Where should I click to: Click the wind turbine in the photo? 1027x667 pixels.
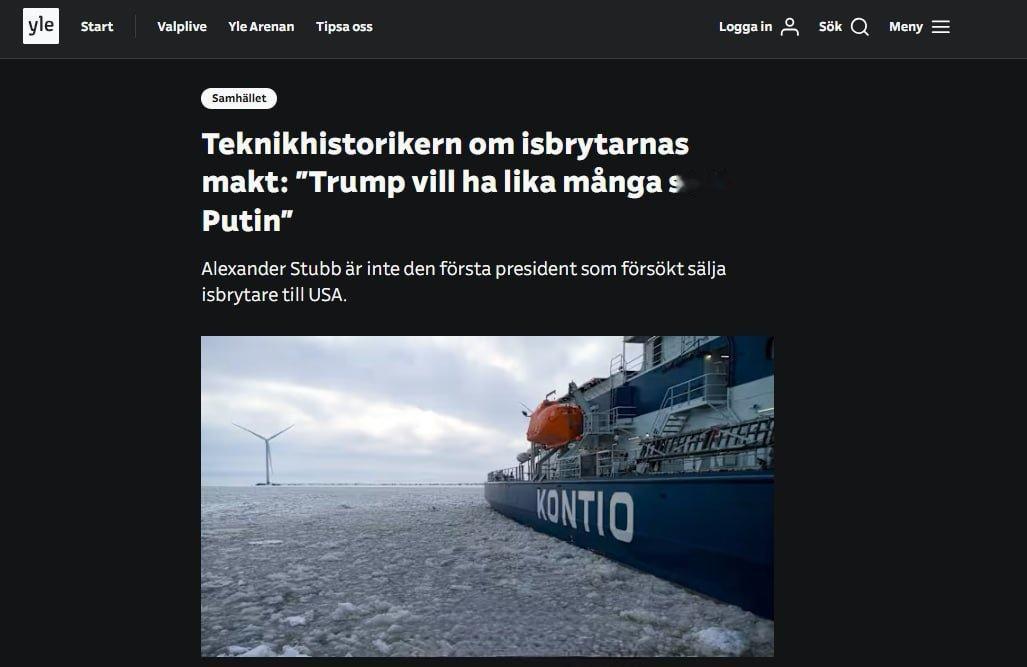click(x=266, y=453)
